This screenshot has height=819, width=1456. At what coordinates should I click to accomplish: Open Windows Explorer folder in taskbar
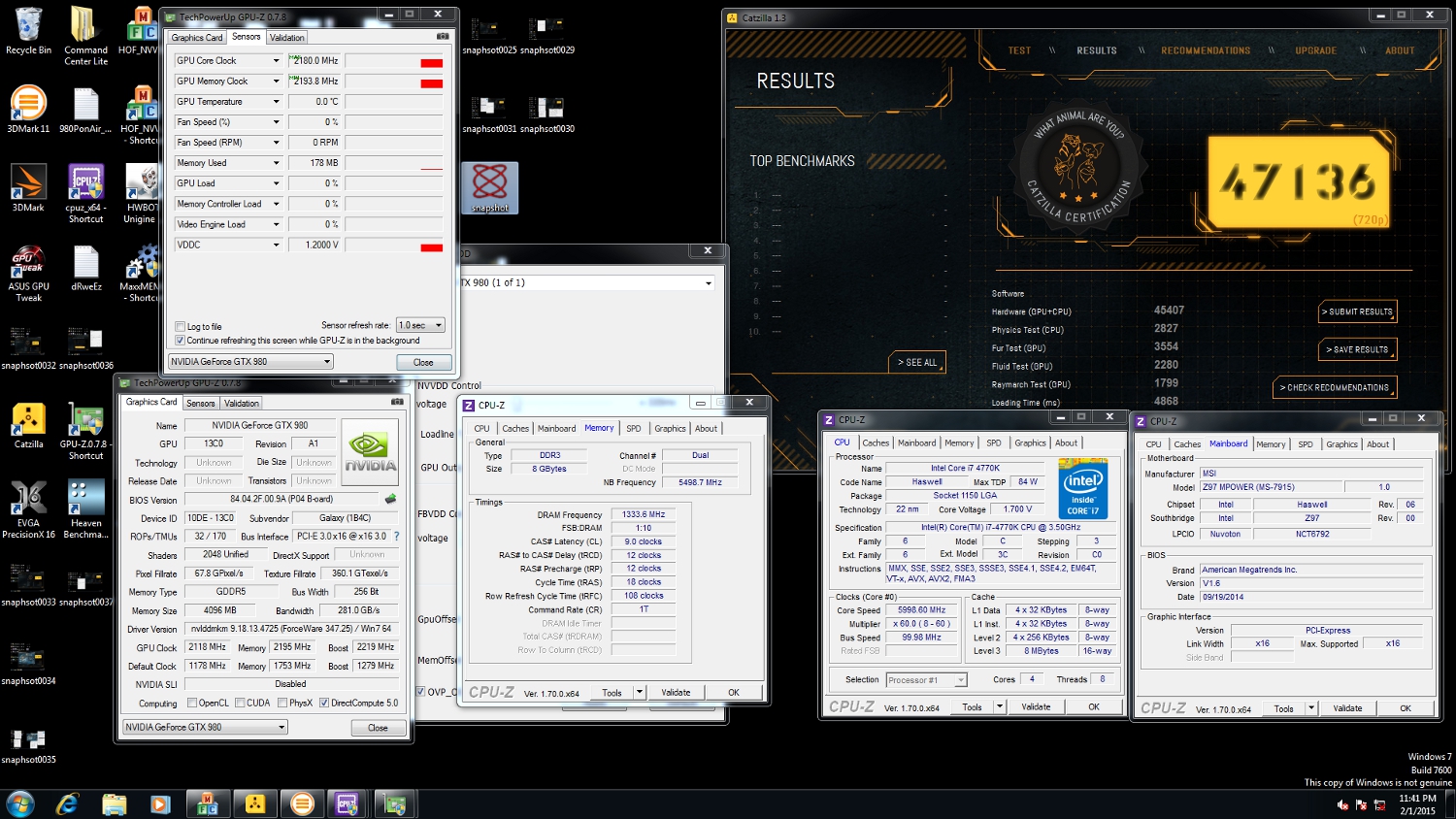point(114,803)
